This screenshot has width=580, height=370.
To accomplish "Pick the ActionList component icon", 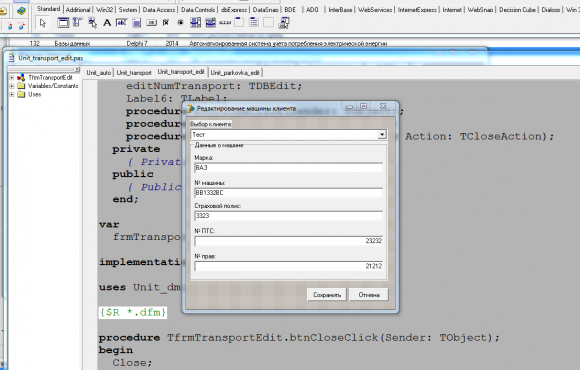I will (x=284, y=23).
